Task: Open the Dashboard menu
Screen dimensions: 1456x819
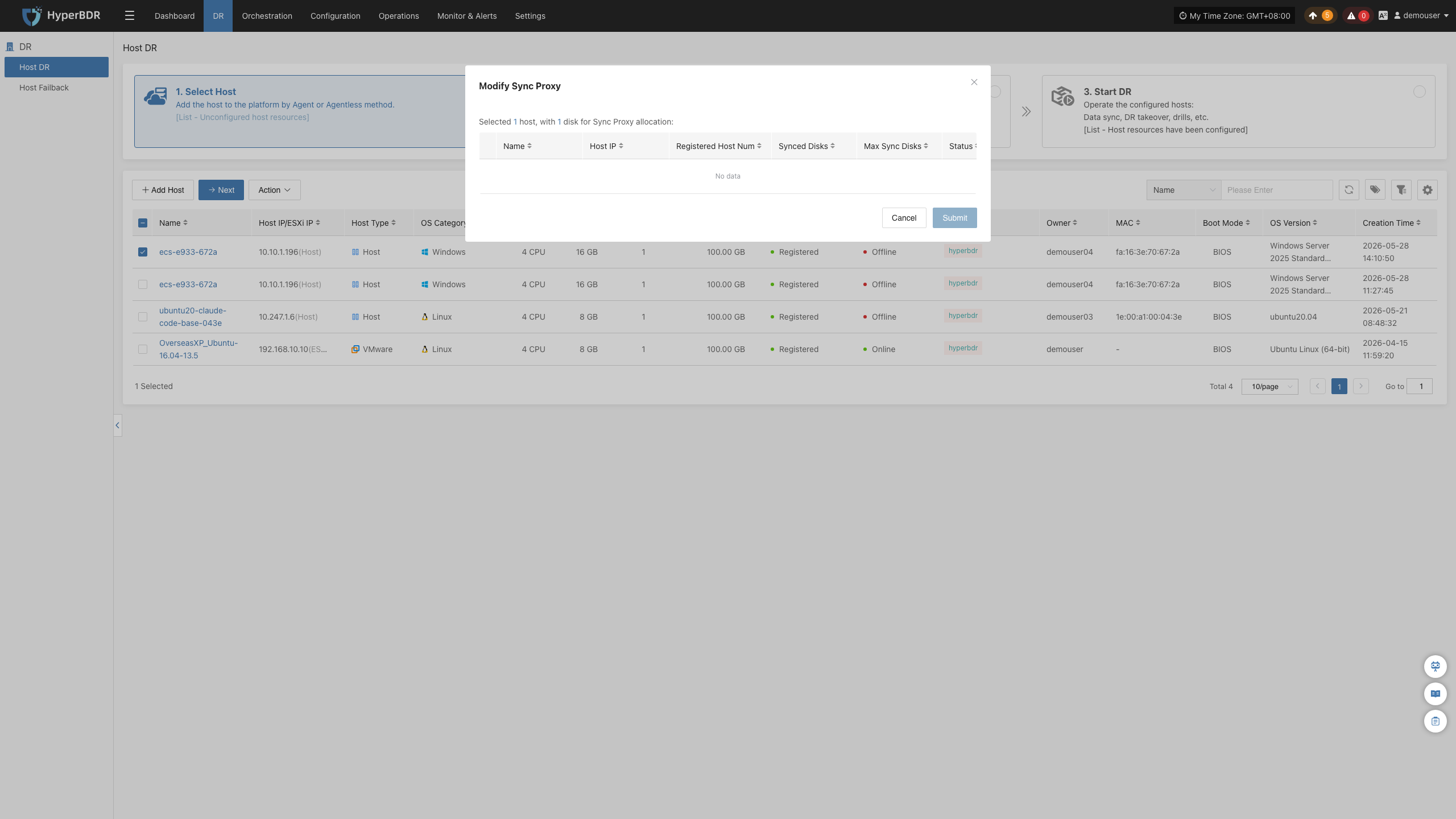Action: (175, 16)
